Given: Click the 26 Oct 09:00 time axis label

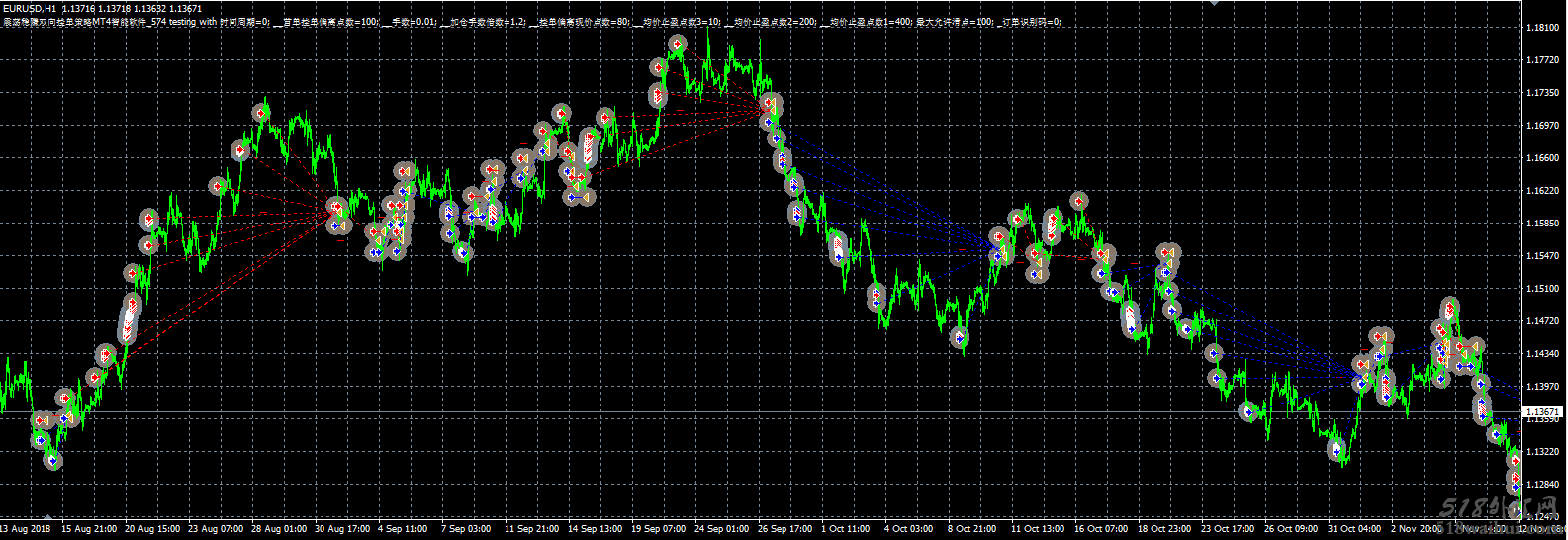Looking at the screenshot, I should point(1290,529).
